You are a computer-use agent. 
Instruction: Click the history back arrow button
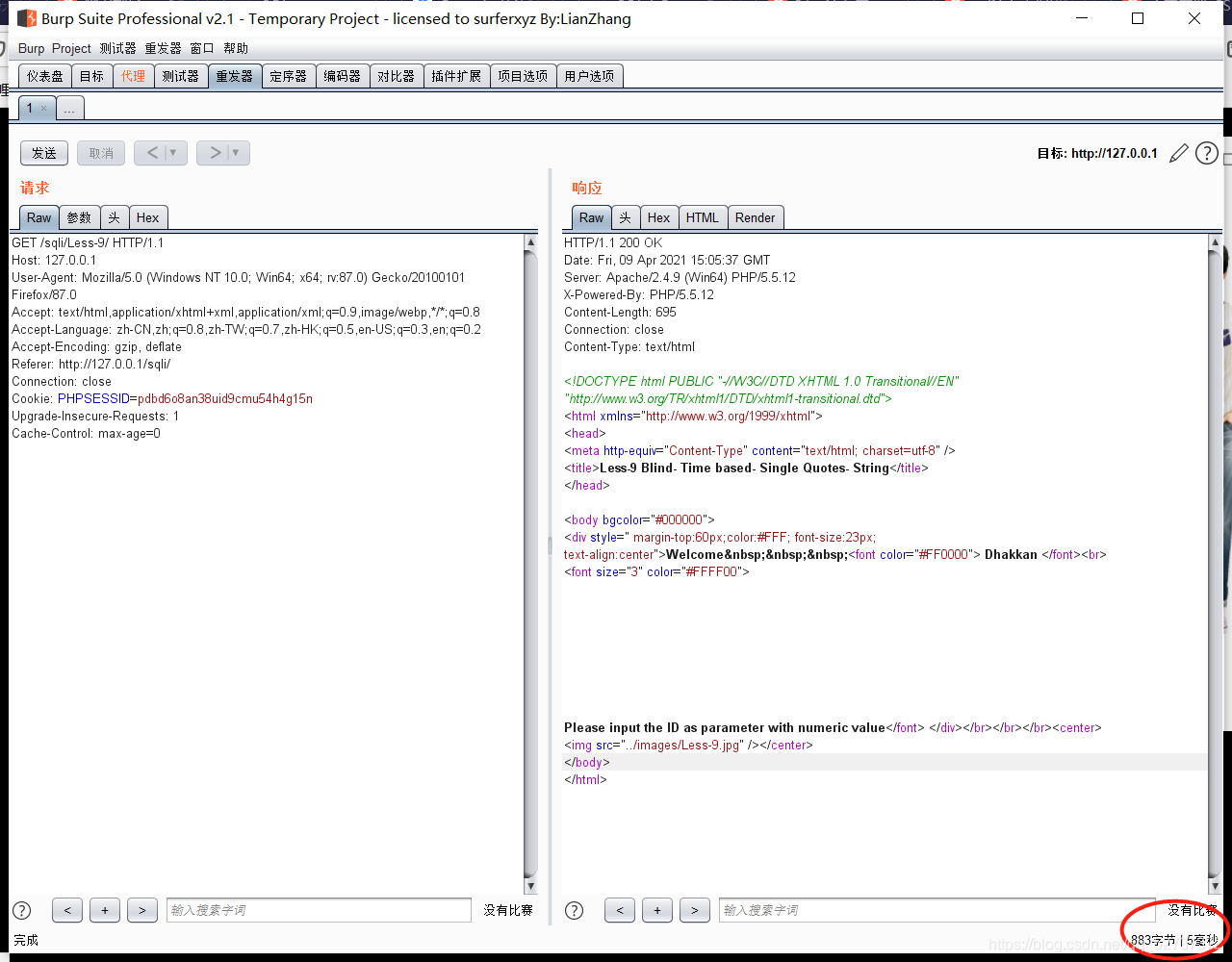(x=151, y=153)
